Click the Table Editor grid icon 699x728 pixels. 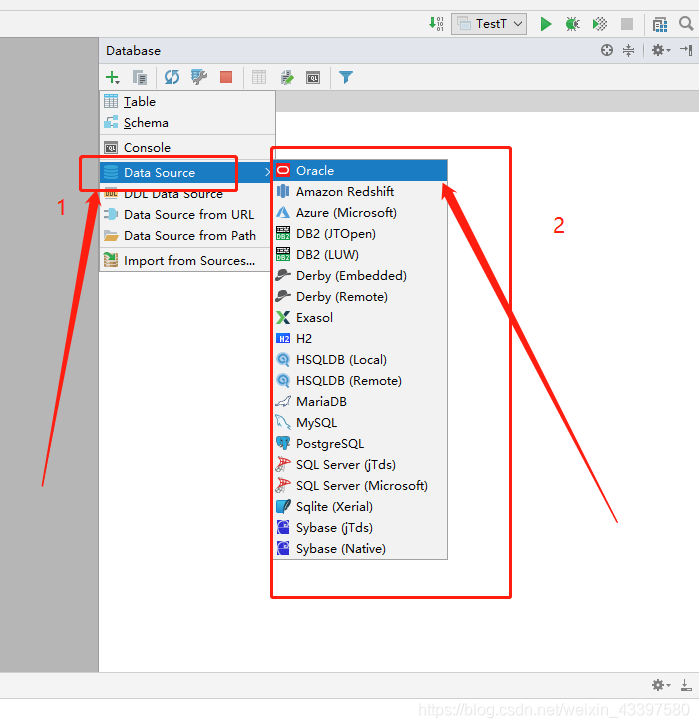tap(259, 77)
